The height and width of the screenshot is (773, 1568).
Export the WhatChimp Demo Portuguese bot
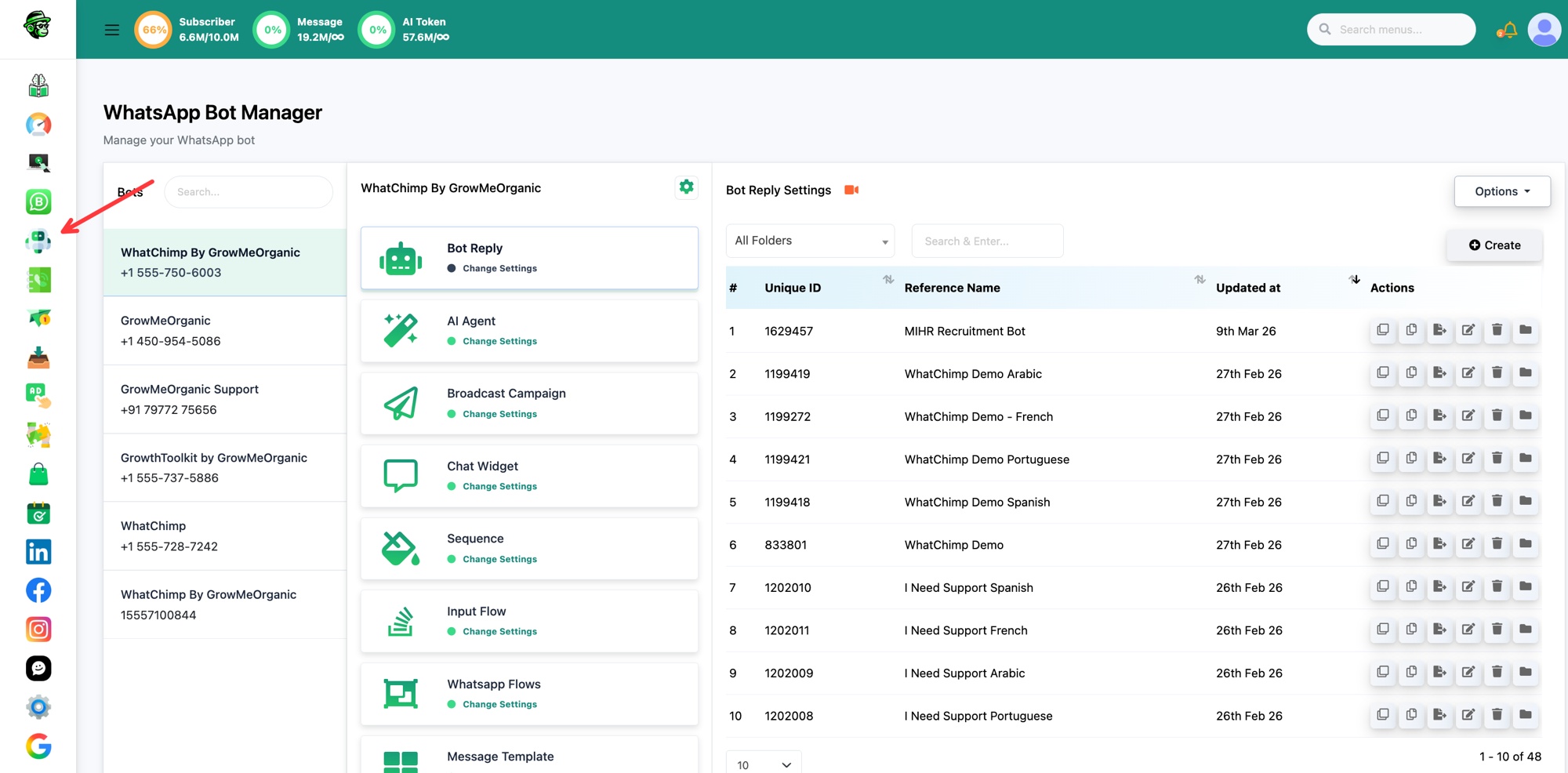pyautogui.click(x=1439, y=459)
